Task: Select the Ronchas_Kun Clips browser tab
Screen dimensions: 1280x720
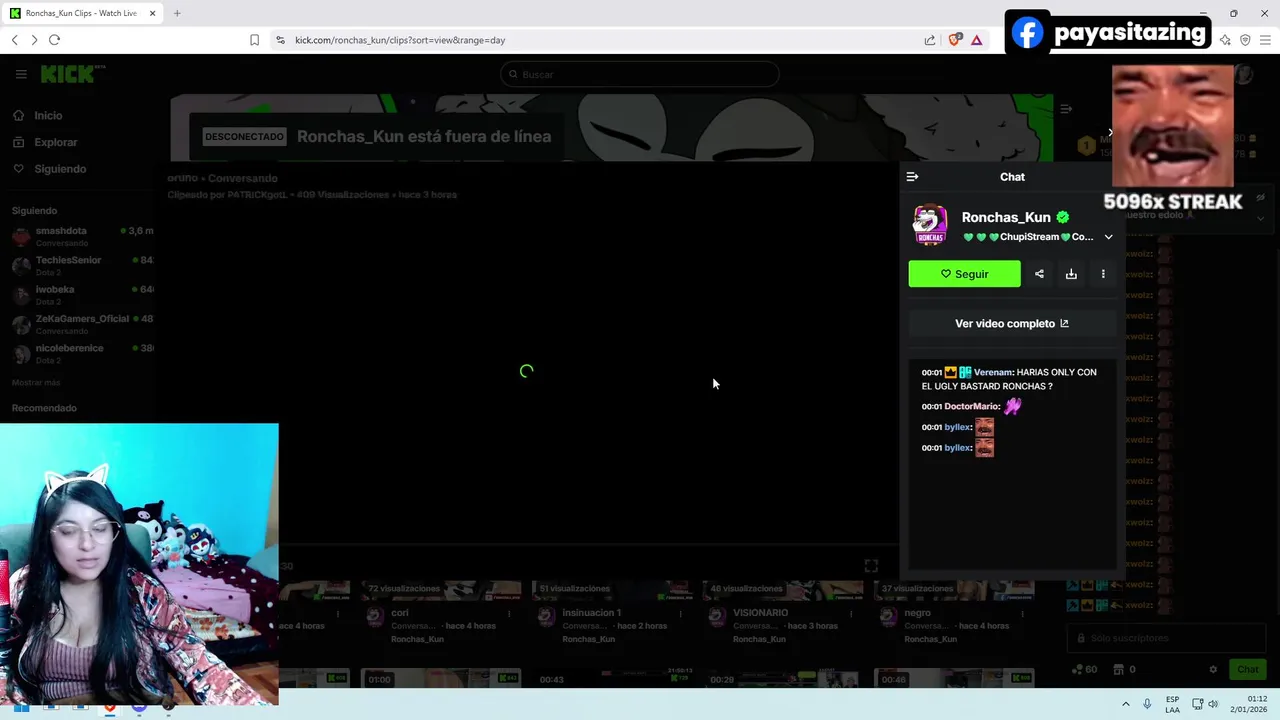Action: point(82,13)
